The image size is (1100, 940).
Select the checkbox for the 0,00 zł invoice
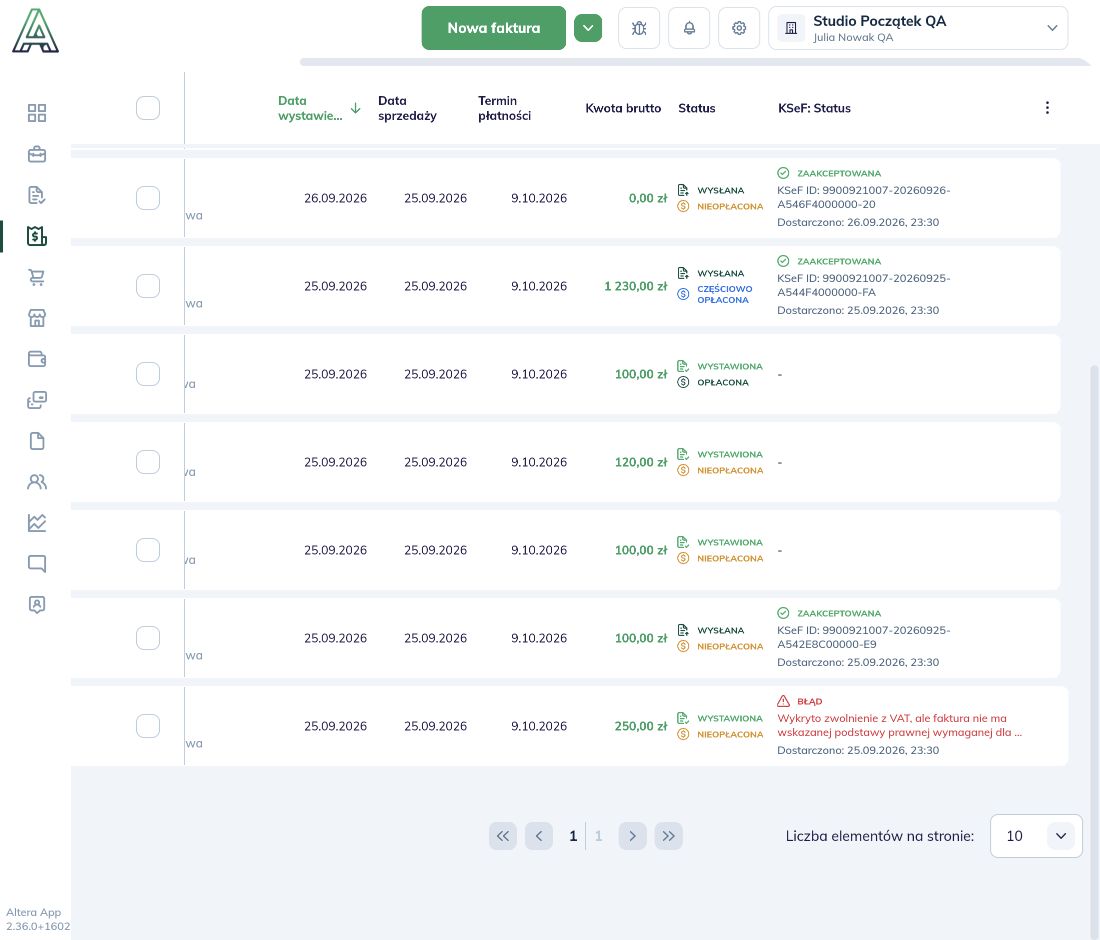147,198
